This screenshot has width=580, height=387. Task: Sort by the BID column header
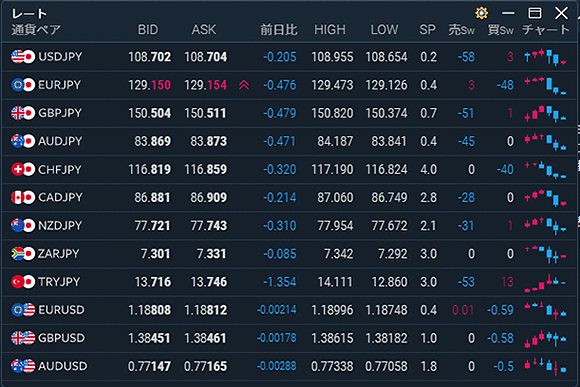coord(148,30)
